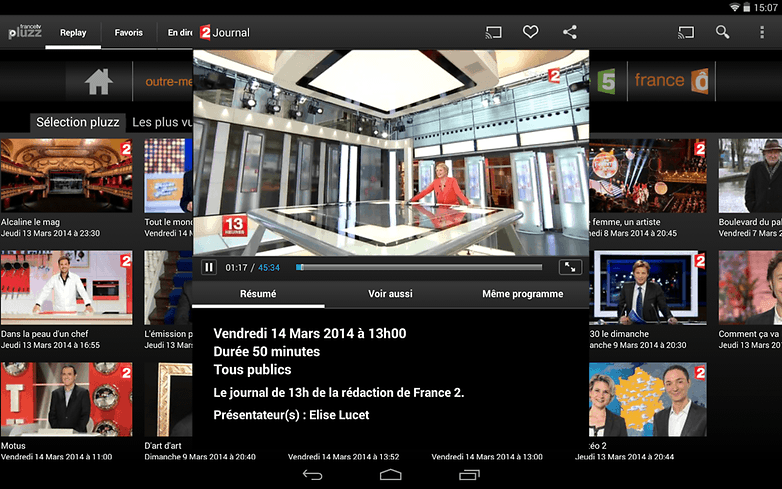
Task: Open the Tout le monde thumbnail
Action: (x=168, y=176)
